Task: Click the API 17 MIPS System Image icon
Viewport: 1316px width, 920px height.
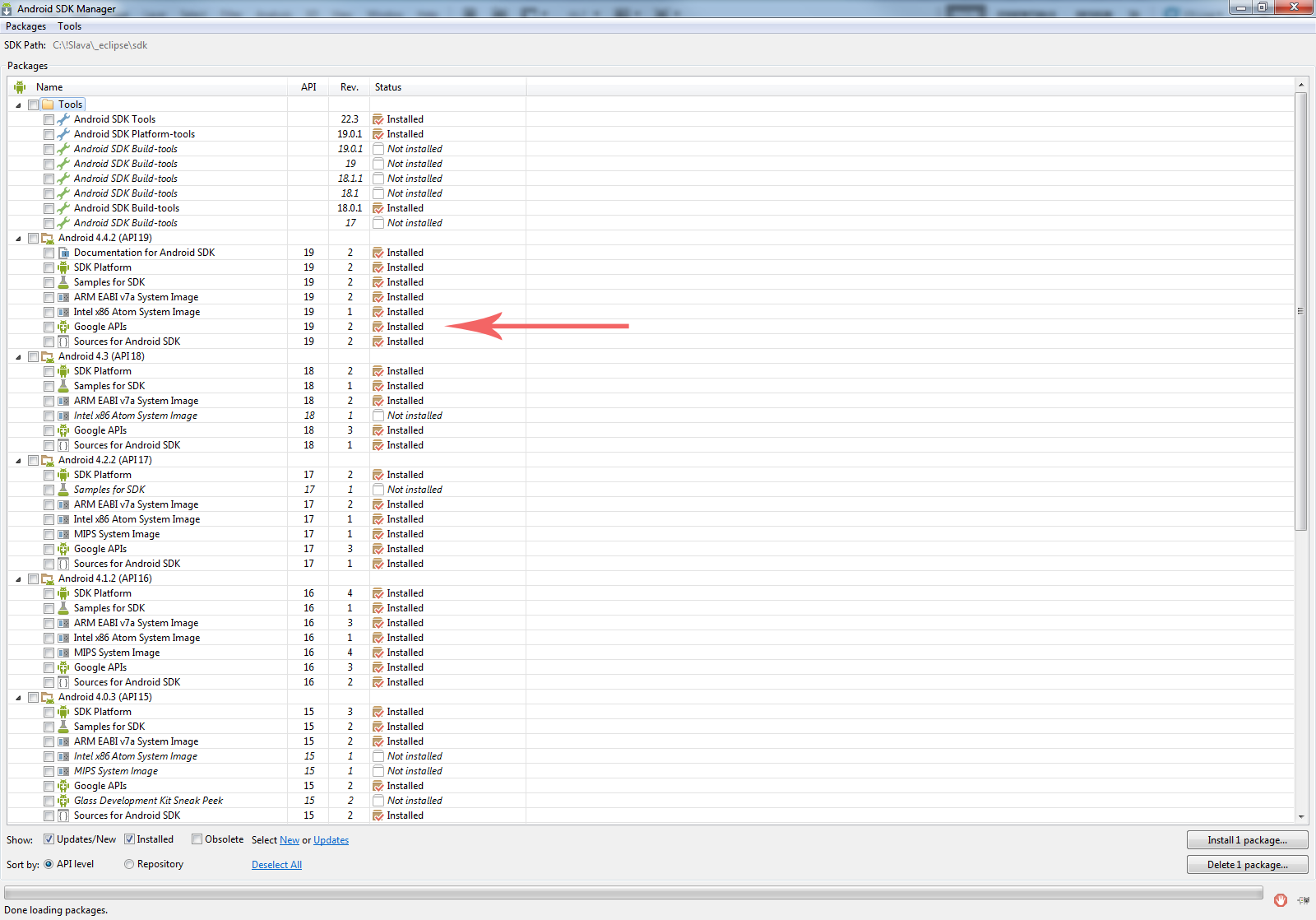Action: tap(63, 534)
